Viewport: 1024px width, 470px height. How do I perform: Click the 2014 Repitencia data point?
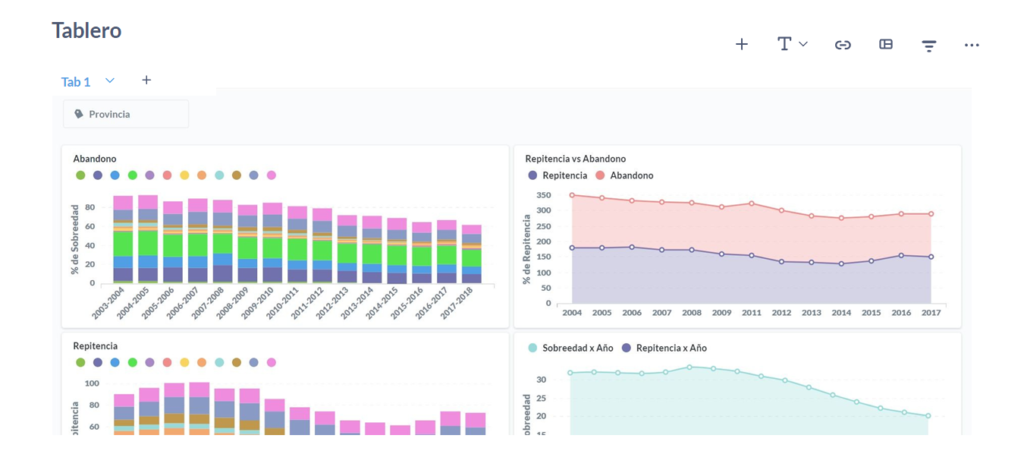[841, 264]
